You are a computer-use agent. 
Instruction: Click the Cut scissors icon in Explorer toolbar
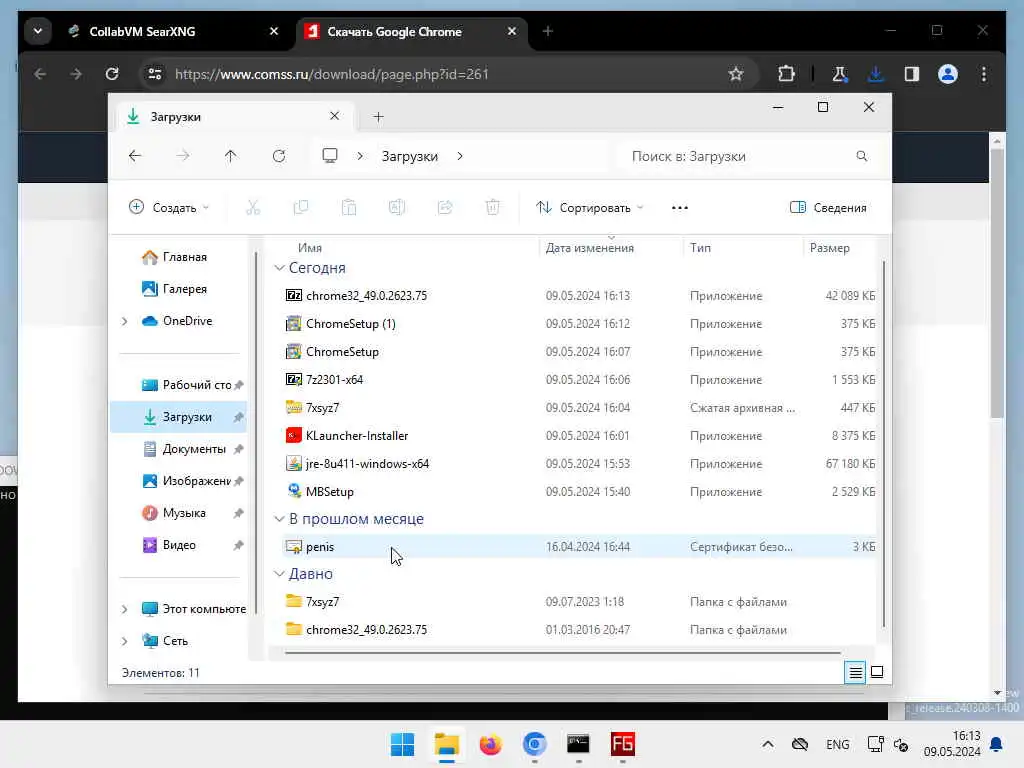pyautogui.click(x=253, y=208)
